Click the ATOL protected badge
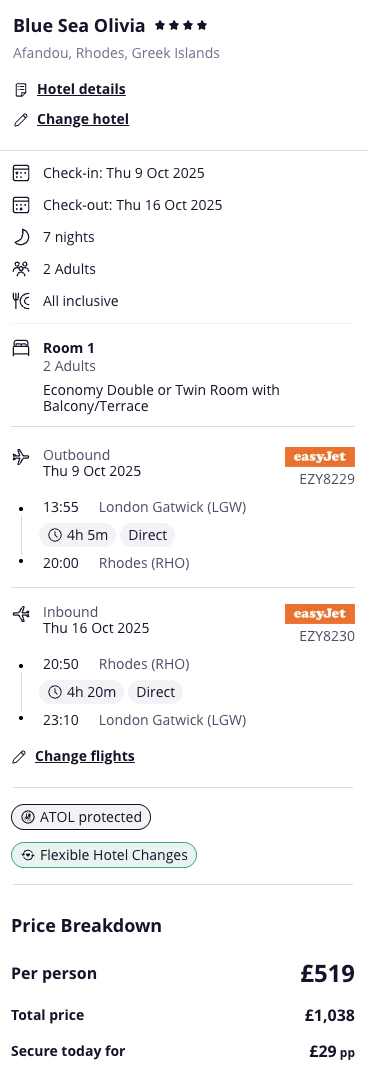 pyautogui.click(x=81, y=817)
